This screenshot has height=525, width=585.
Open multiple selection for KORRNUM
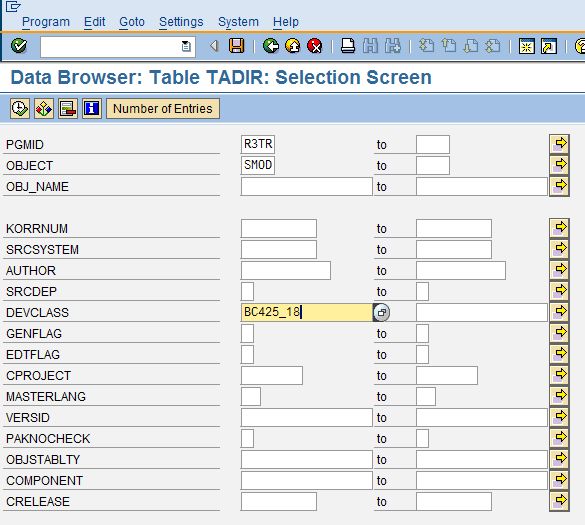559,228
